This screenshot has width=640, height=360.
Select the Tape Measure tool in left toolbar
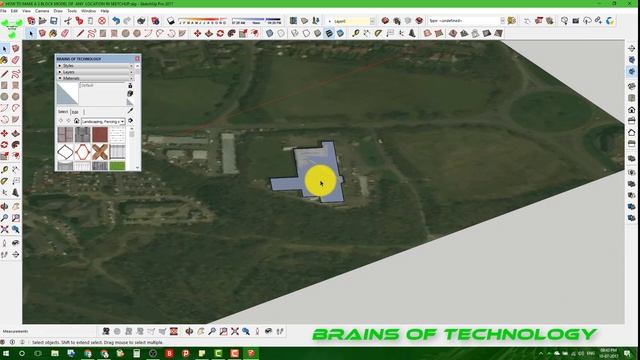click(x=4, y=169)
